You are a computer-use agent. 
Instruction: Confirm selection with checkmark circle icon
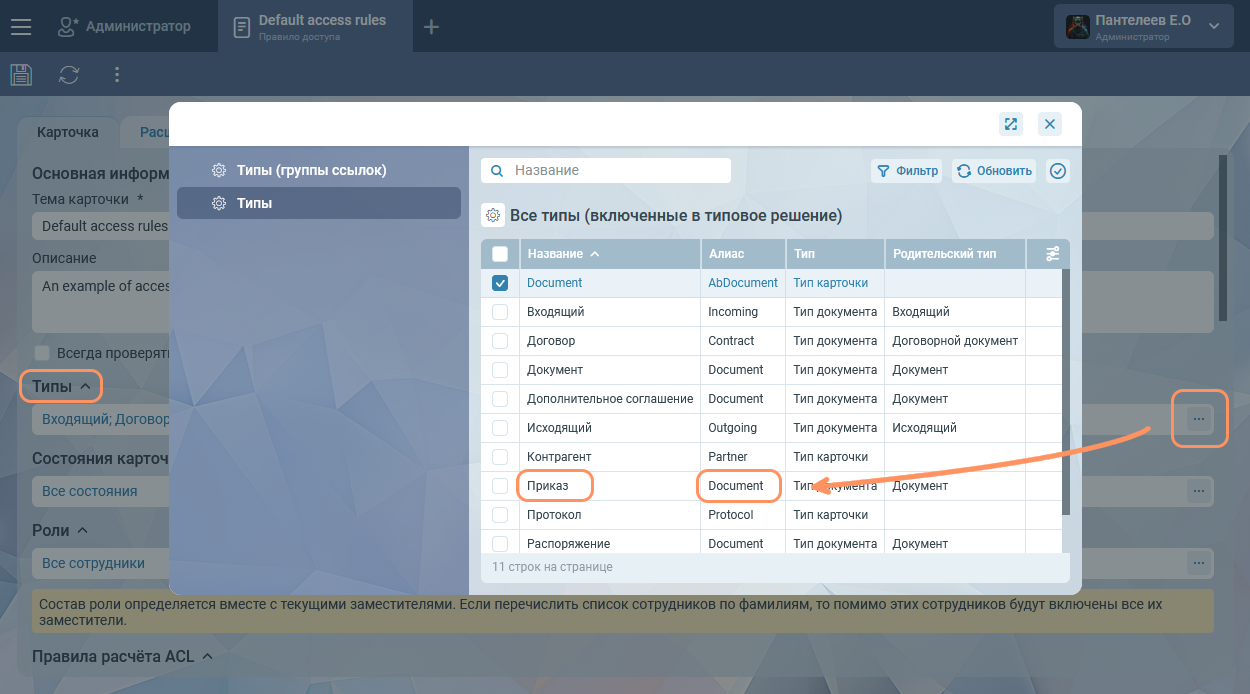pyautogui.click(x=1058, y=171)
